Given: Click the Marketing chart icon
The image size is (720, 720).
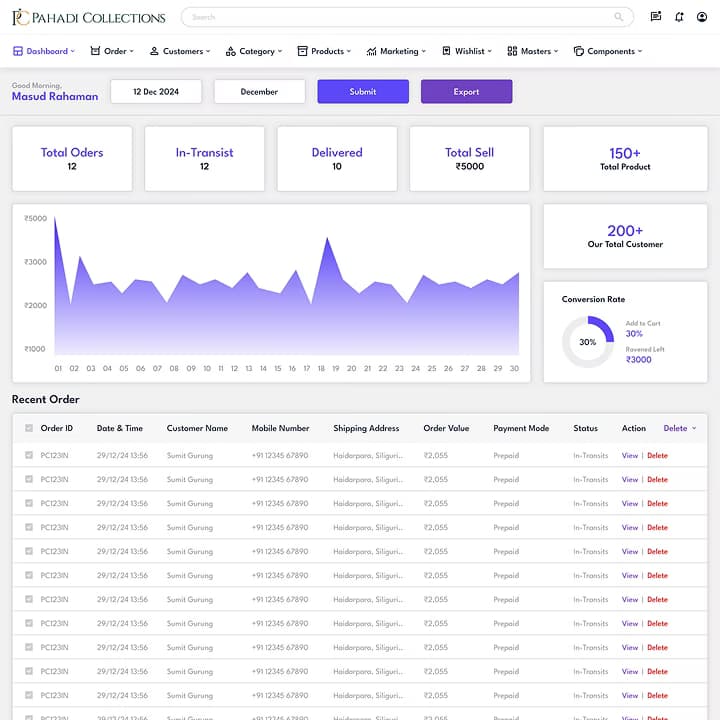Looking at the screenshot, I should point(371,51).
